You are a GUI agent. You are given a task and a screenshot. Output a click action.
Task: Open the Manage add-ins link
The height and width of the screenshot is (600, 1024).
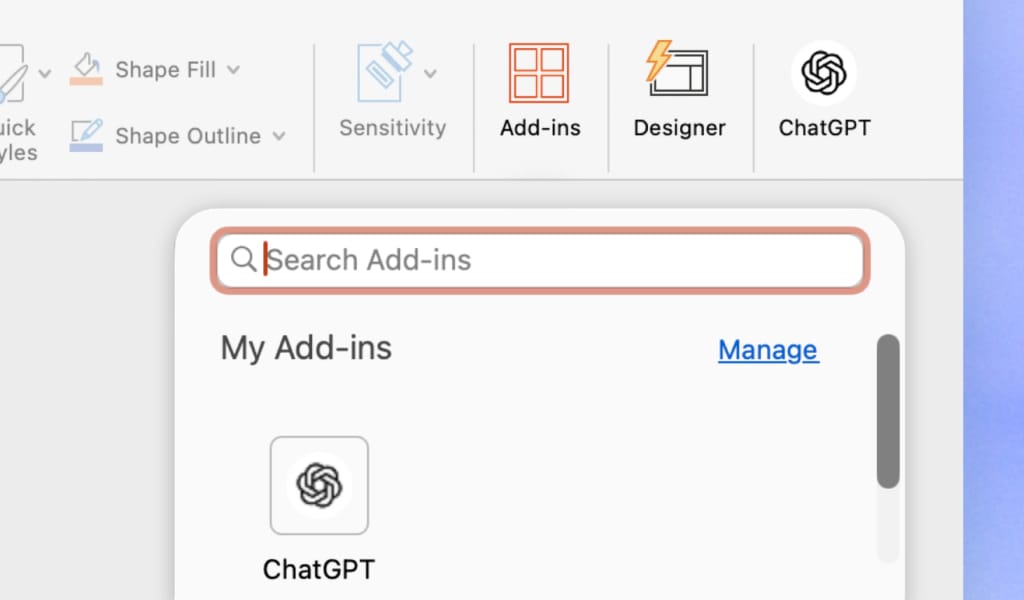point(768,350)
